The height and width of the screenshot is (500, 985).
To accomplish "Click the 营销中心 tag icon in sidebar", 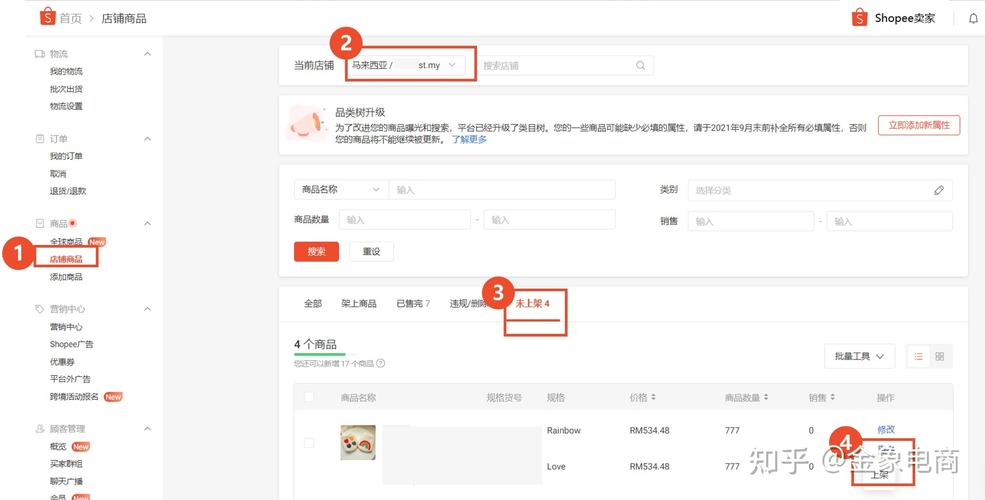I will (40, 309).
